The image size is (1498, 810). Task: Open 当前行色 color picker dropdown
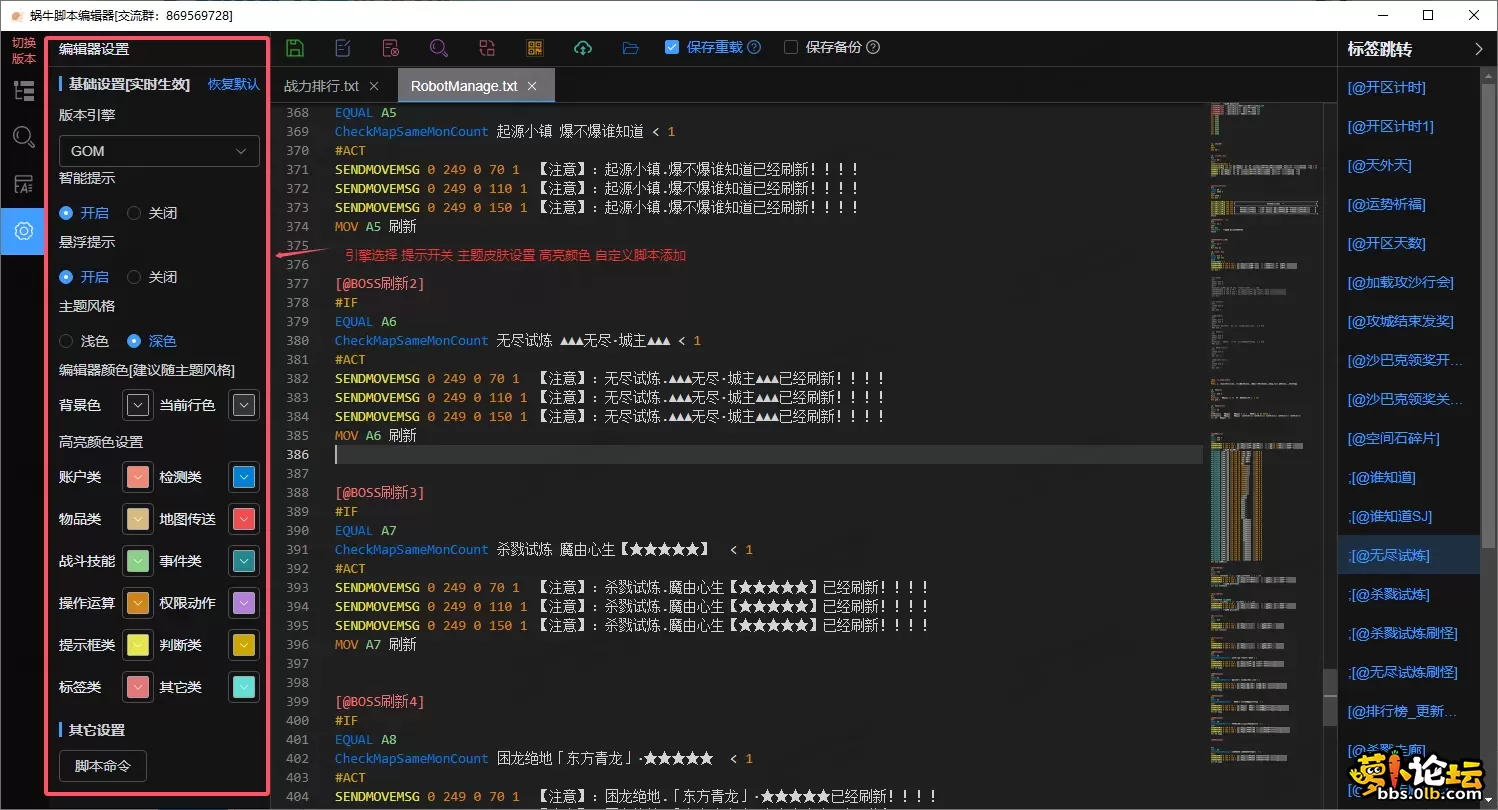click(x=244, y=405)
